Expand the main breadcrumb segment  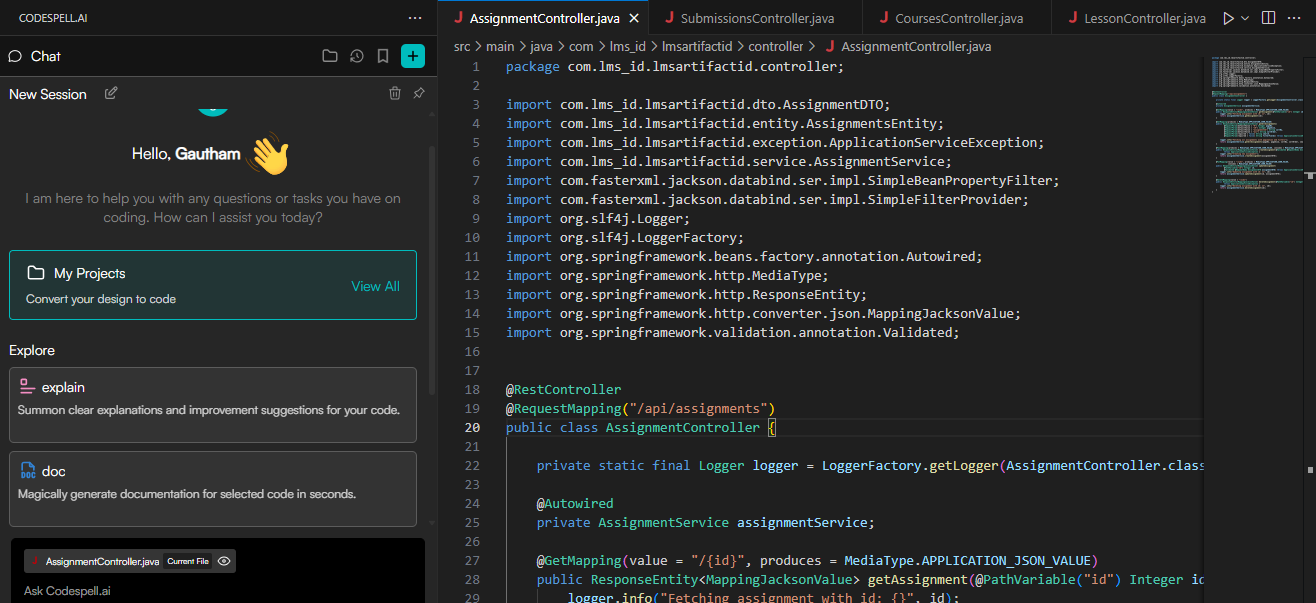click(500, 46)
